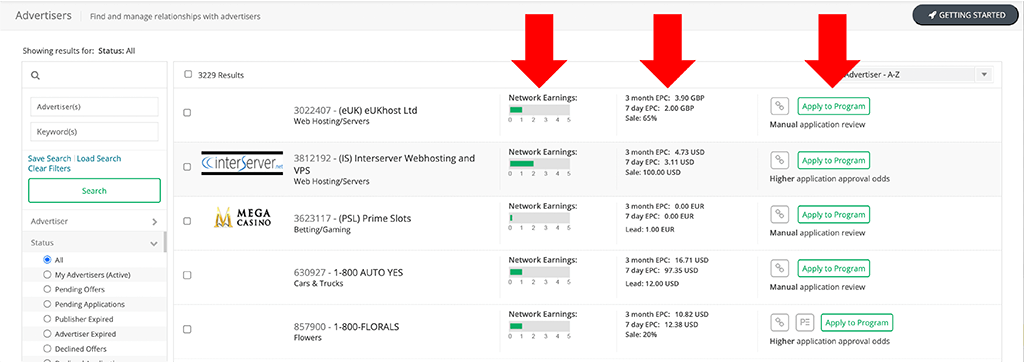Image resolution: width=1024 pixels, height=363 pixels.
Task: Click the Save Search link
Action: click(x=50, y=159)
